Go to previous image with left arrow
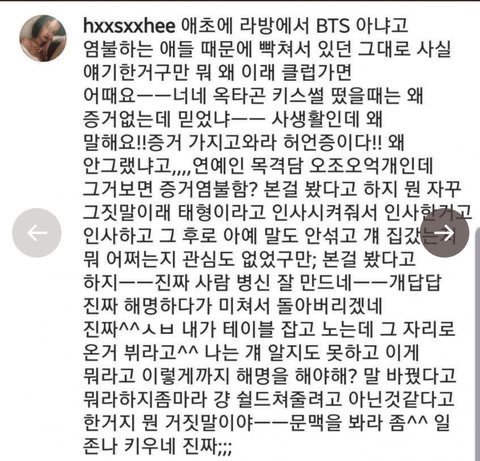The width and height of the screenshot is (480, 461). [37, 233]
